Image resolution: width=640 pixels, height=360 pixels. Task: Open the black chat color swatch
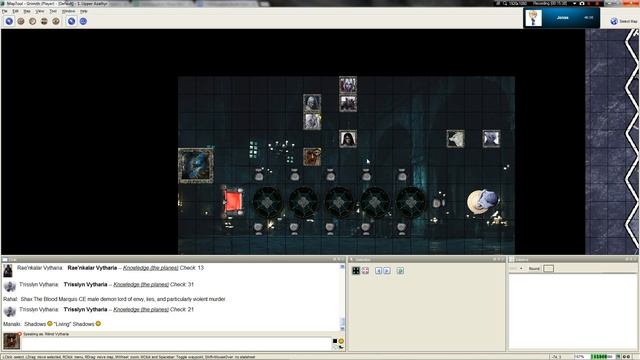click(x=335, y=341)
